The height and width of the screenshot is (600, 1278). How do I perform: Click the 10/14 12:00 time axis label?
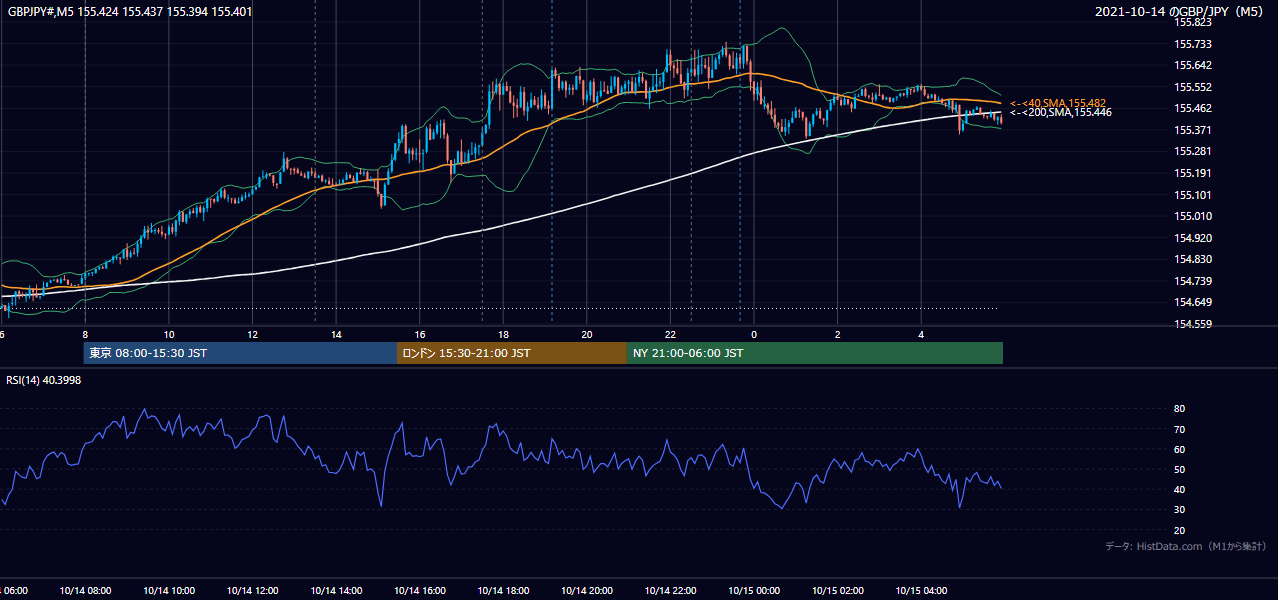point(252,591)
